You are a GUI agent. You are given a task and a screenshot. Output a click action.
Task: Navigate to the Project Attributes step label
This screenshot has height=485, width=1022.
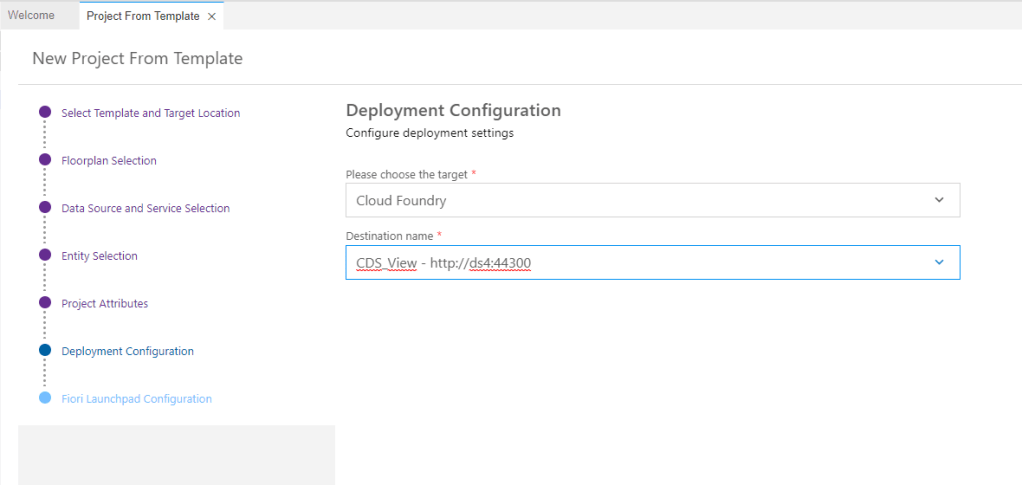click(105, 303)
